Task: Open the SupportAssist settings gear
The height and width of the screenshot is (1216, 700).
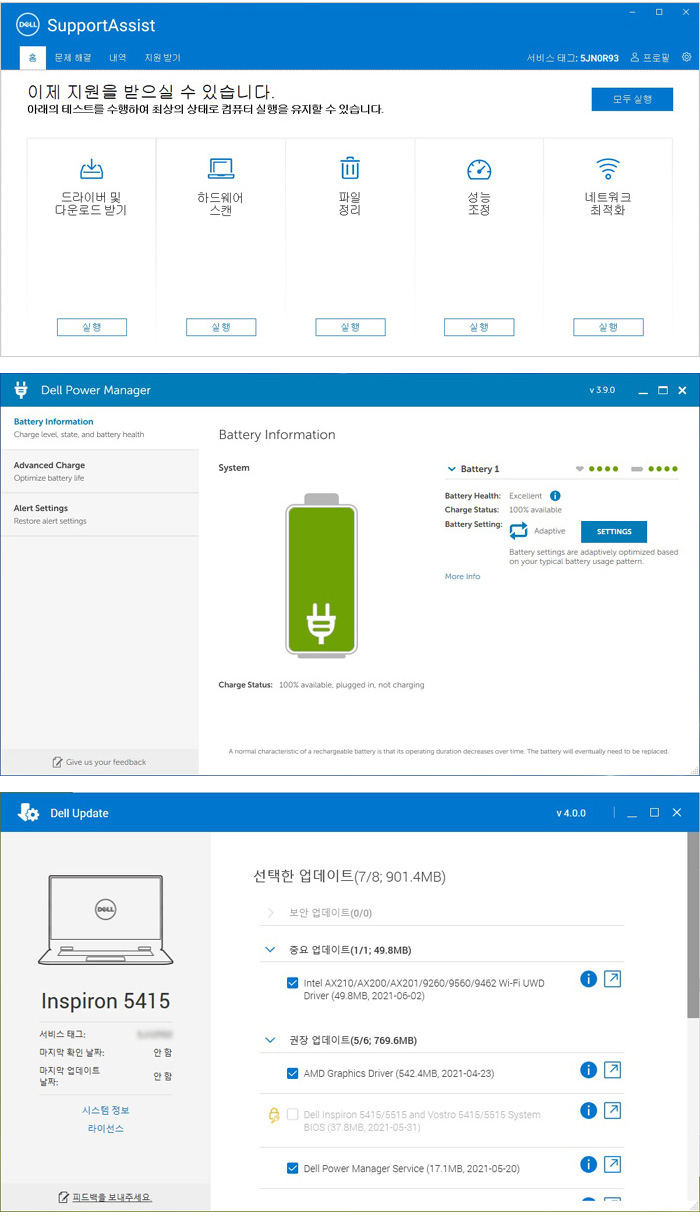Action: [687, 58]
